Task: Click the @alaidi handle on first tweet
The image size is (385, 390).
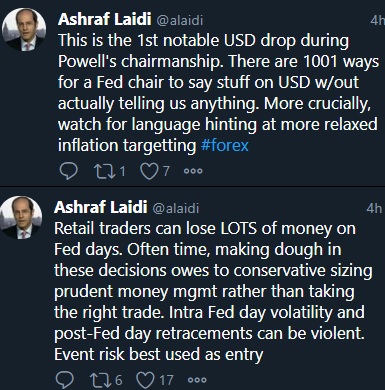Action: tap(179, 21)
